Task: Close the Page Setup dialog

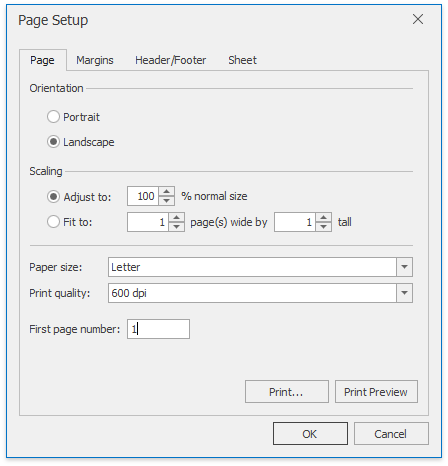Action: (x=418, y=19)
